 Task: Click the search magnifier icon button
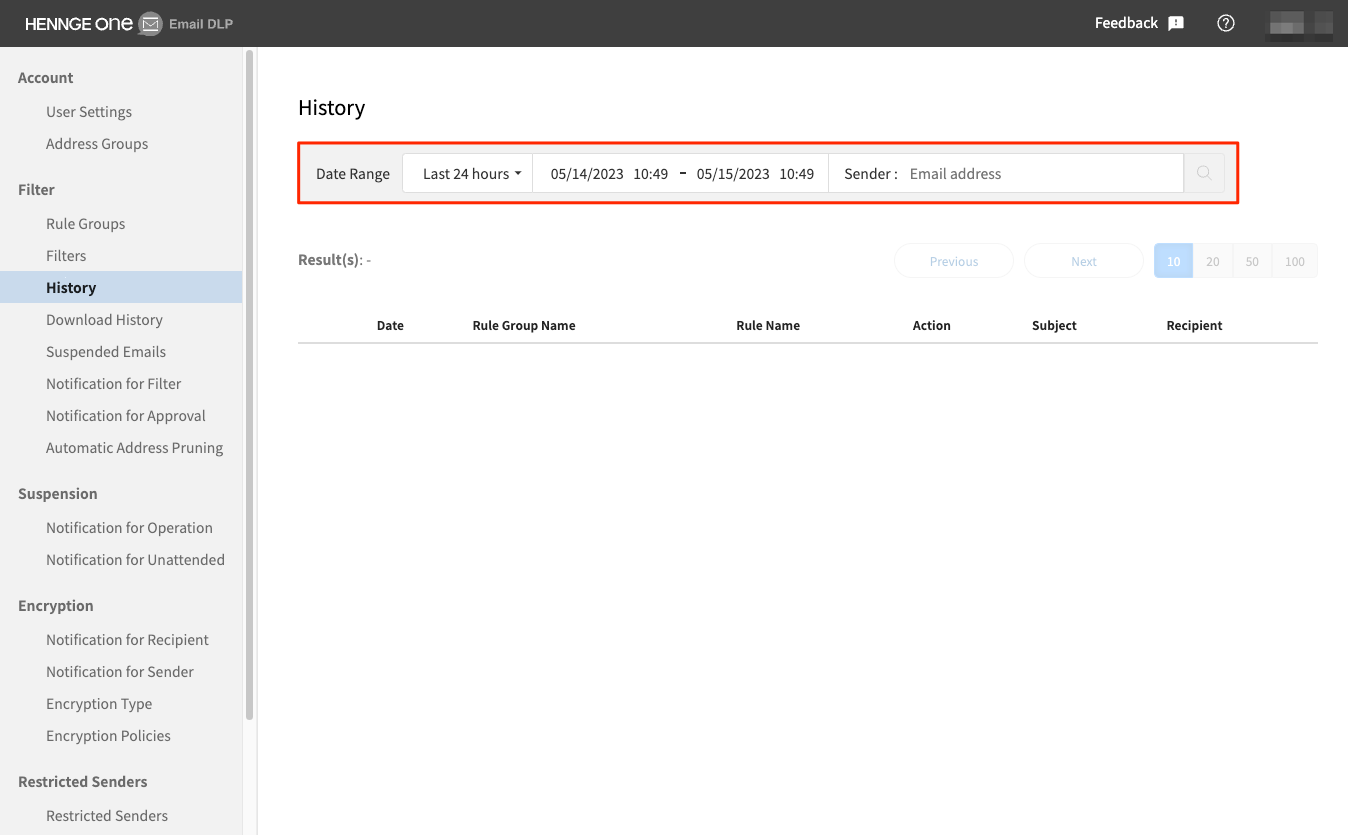pos(1204,173)
